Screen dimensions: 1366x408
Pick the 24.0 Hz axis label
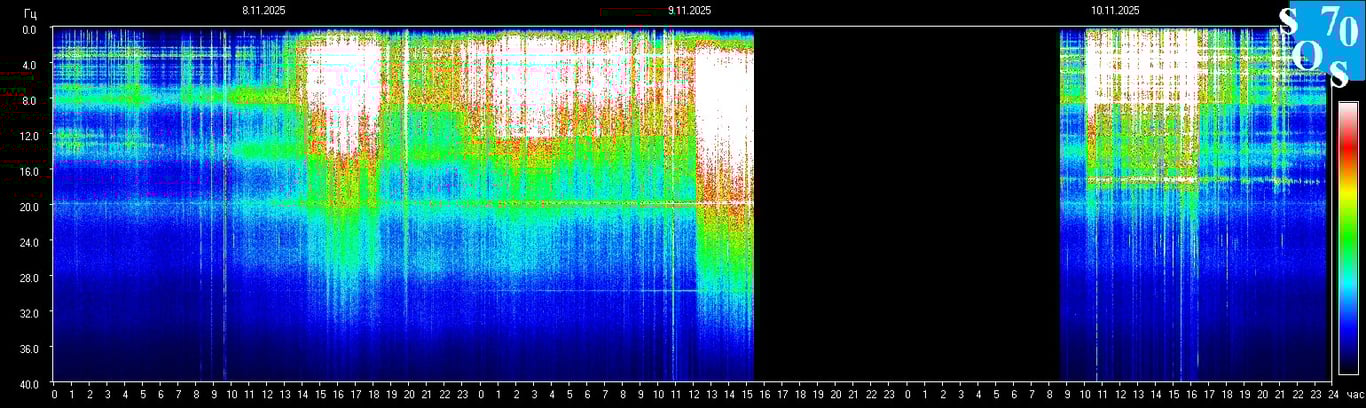pos(30,242)
